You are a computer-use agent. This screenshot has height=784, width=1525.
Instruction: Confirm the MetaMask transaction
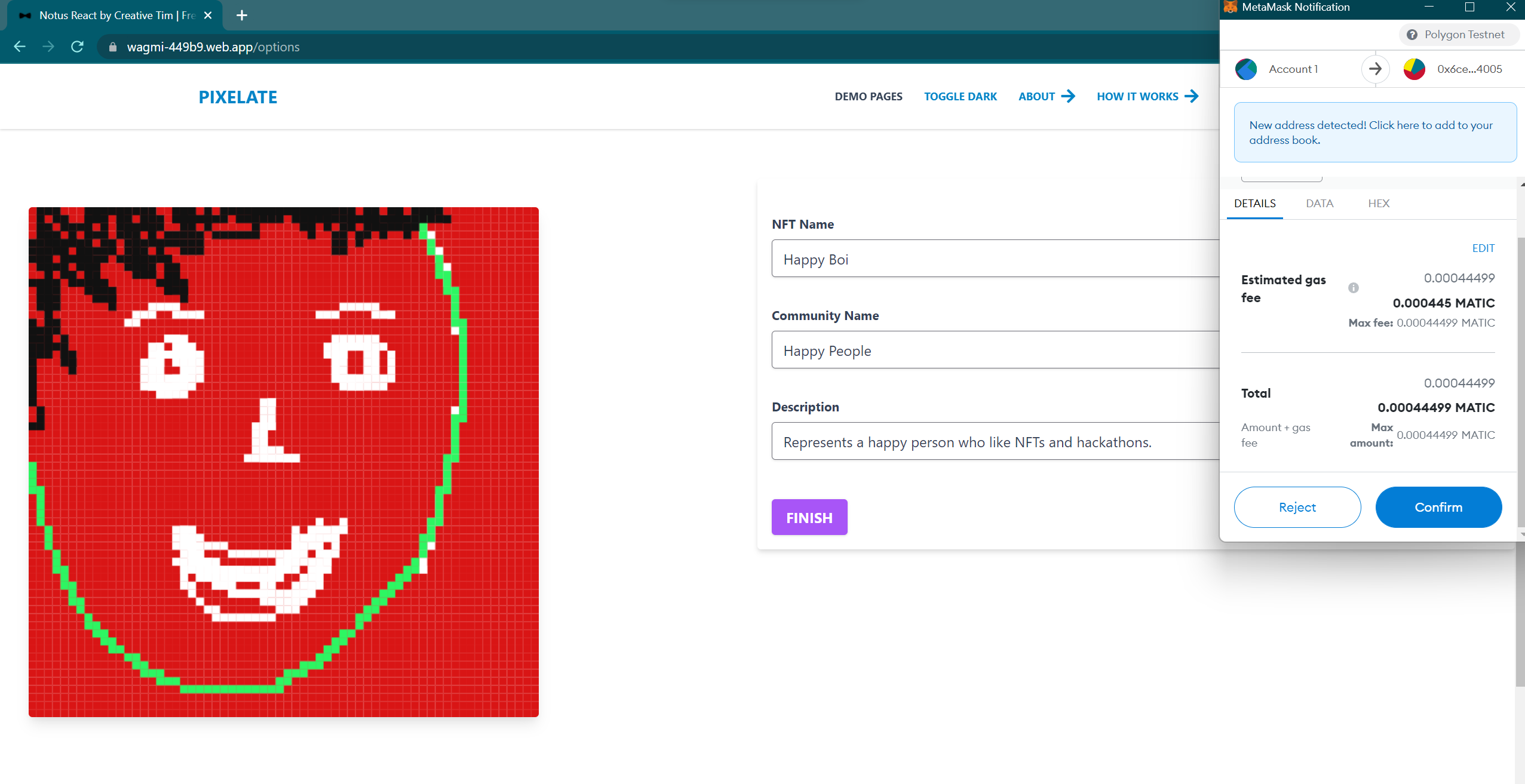[1438, 507]
